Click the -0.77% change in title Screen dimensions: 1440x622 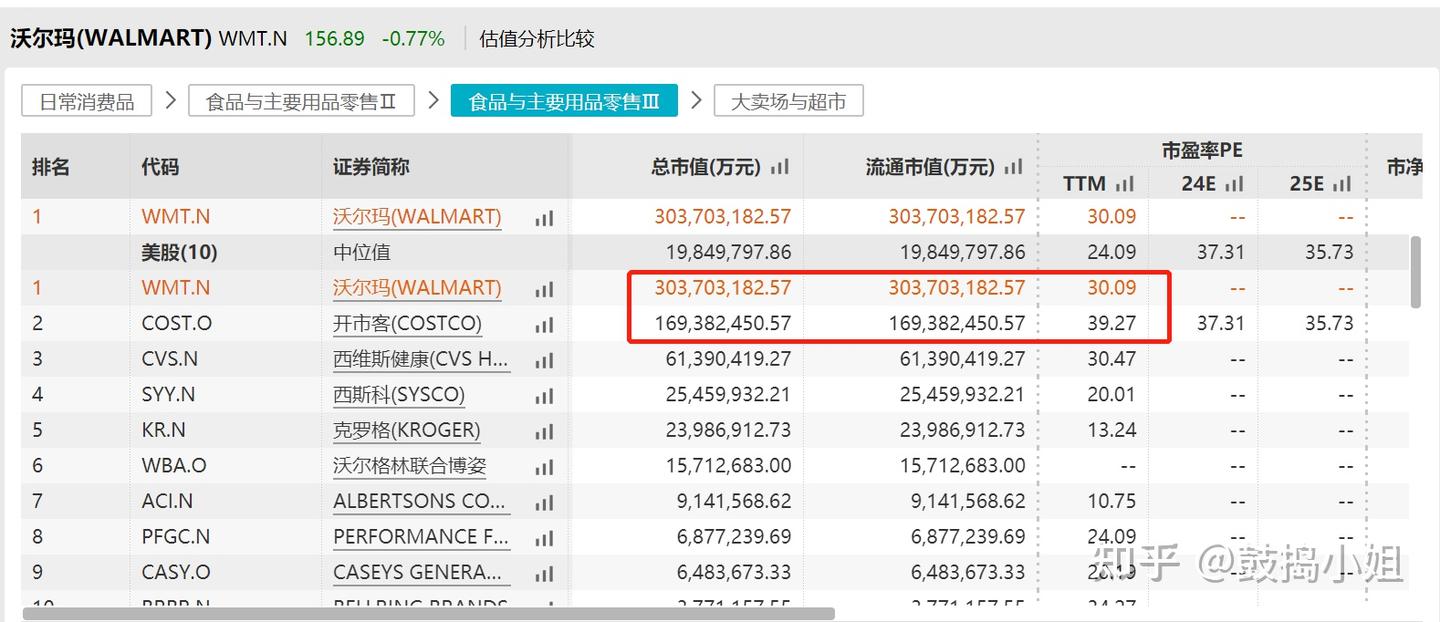coord(413,39)
